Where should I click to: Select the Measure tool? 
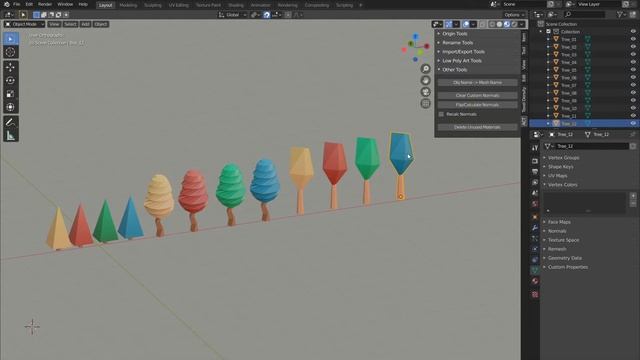tap(11, 136)
